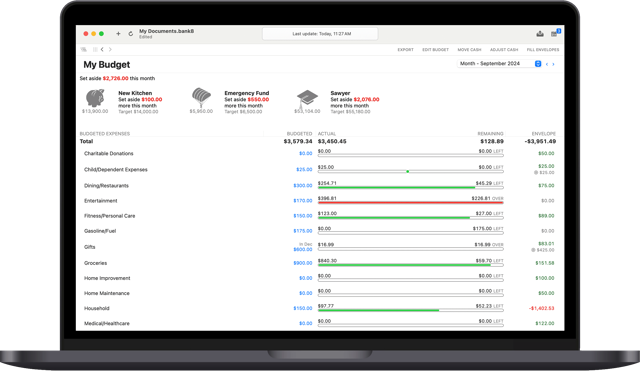The height and width of the screenshot is (371, 640).
Task: Click the Total envelope -$3,951.49 value
Action: click(x=540, y=141)
